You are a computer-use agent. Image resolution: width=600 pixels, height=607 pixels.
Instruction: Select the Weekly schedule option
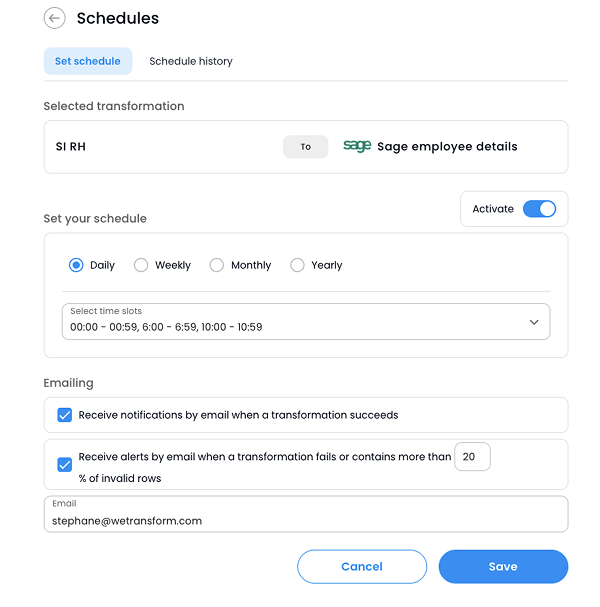point(141,265)
